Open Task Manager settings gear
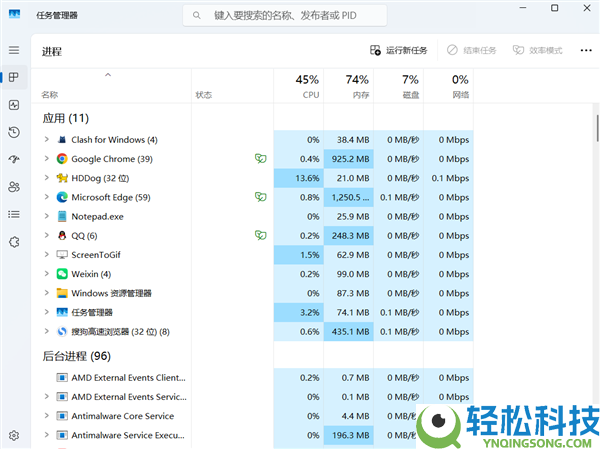The width and height of the screenshot is (600, 449). tap(14, 436)
